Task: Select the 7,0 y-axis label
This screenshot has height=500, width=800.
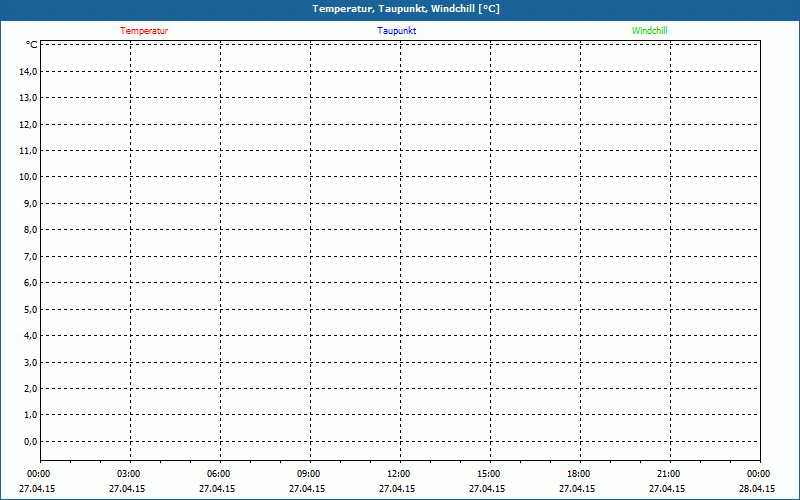Action: pyautogui.click(x=31, y=256)
